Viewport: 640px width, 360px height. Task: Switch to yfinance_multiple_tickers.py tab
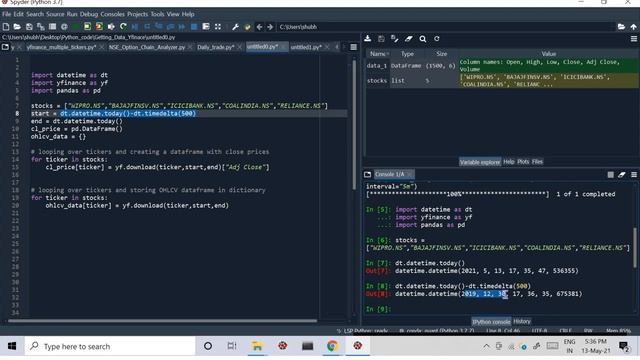click(x=61, y=47)
